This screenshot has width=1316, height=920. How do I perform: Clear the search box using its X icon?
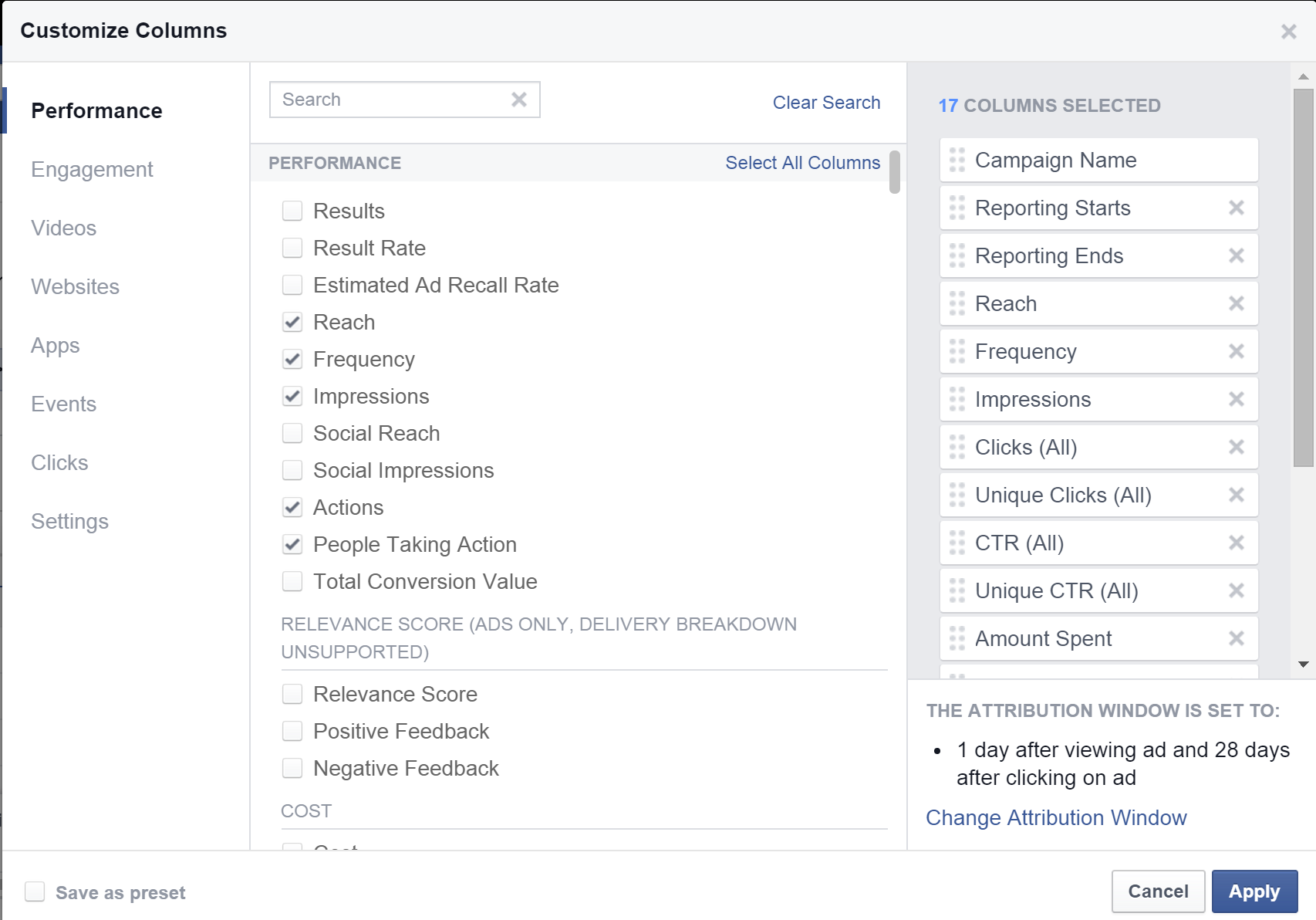[x=518, y=99]
